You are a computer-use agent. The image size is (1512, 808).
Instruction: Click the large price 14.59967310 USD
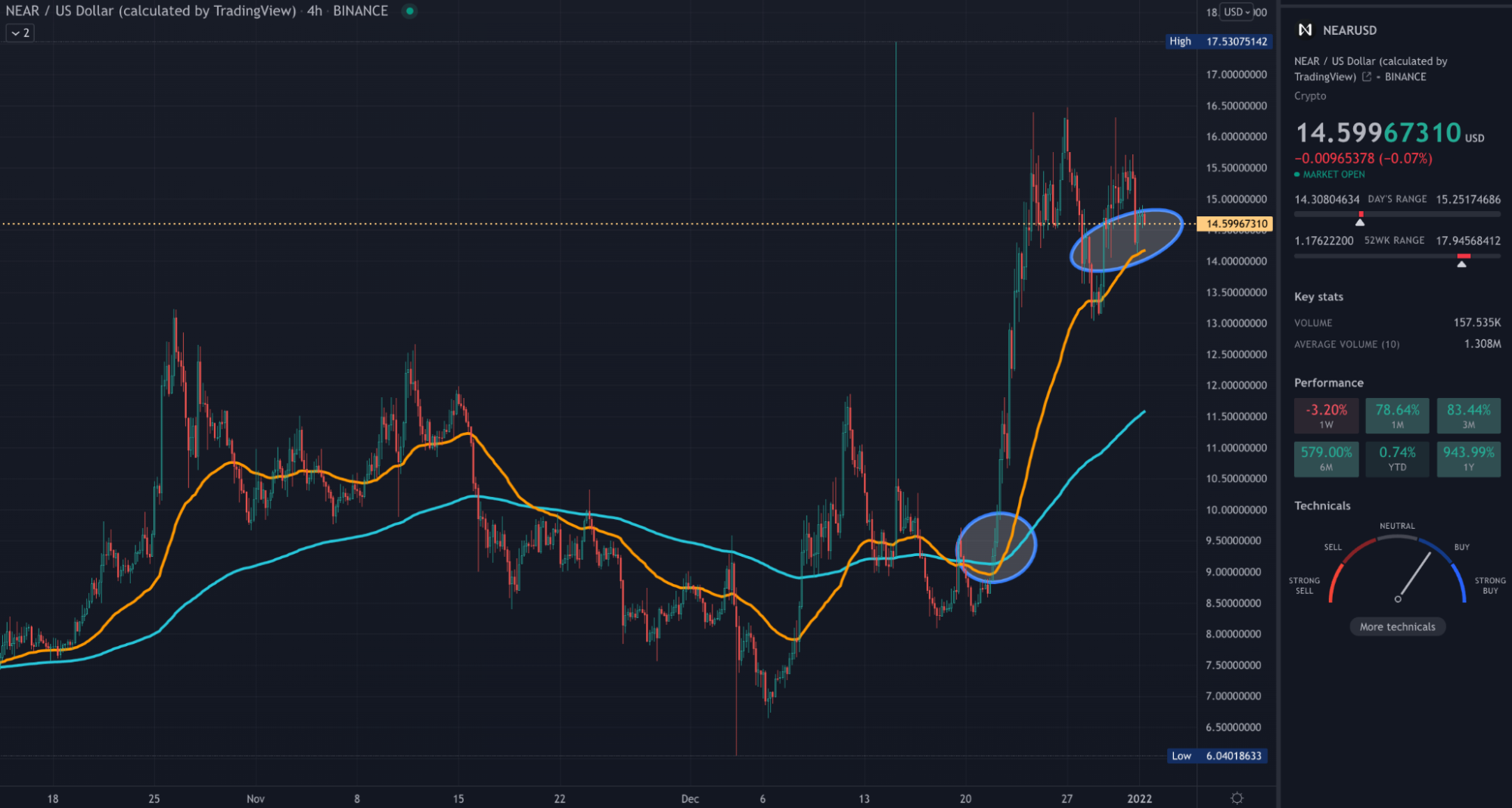click(1389, 133)
